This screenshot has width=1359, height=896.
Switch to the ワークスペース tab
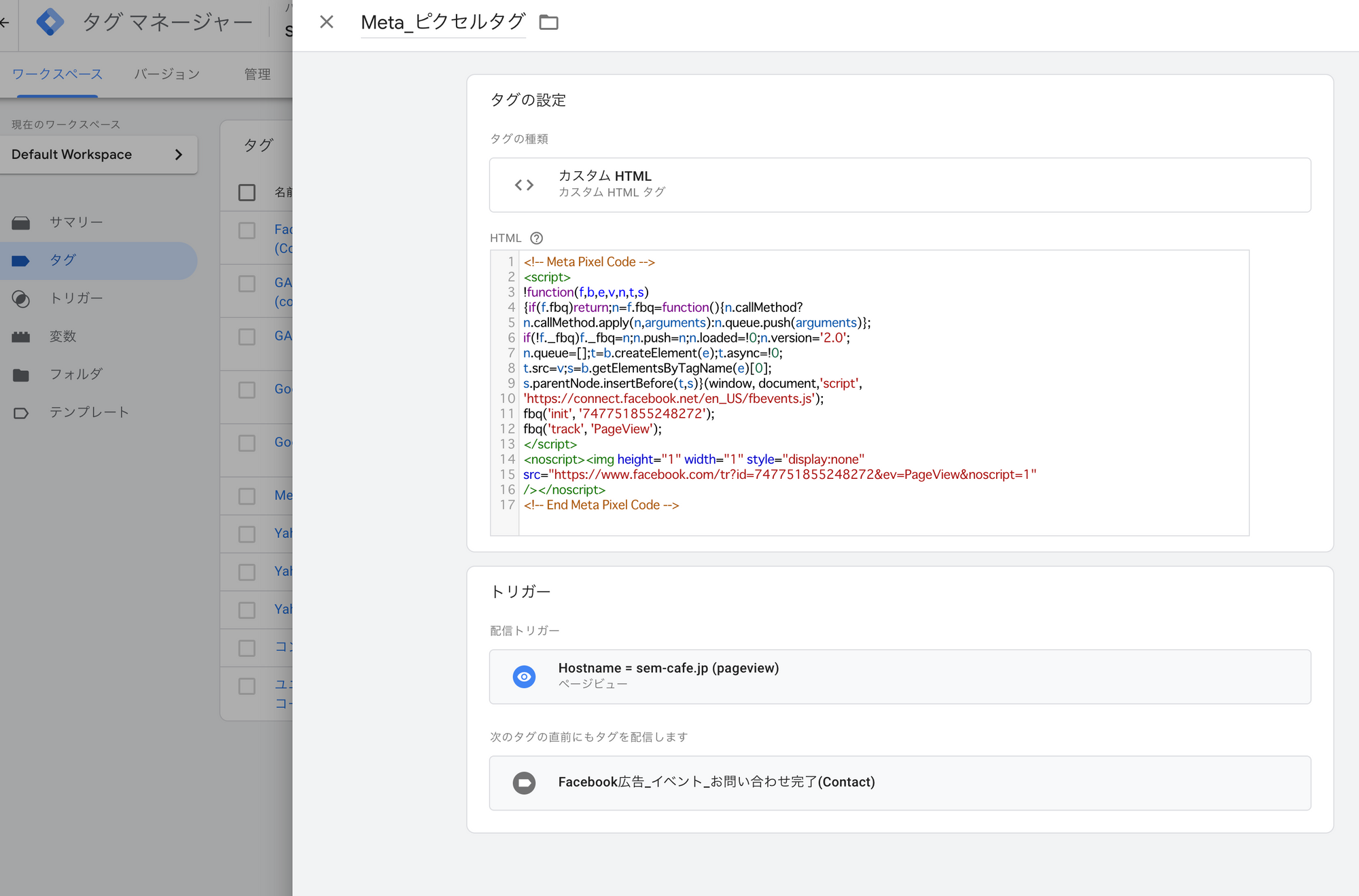pos(57,73)
